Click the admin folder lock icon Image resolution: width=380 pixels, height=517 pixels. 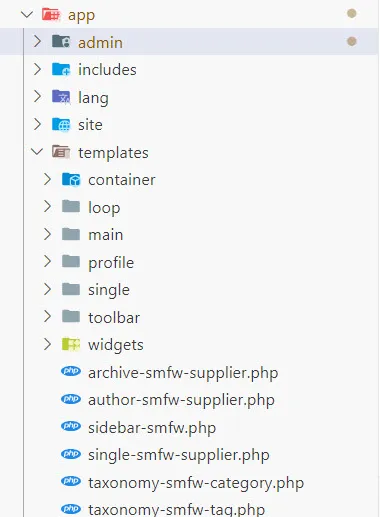pyautogui.click(x=61, y=41)
